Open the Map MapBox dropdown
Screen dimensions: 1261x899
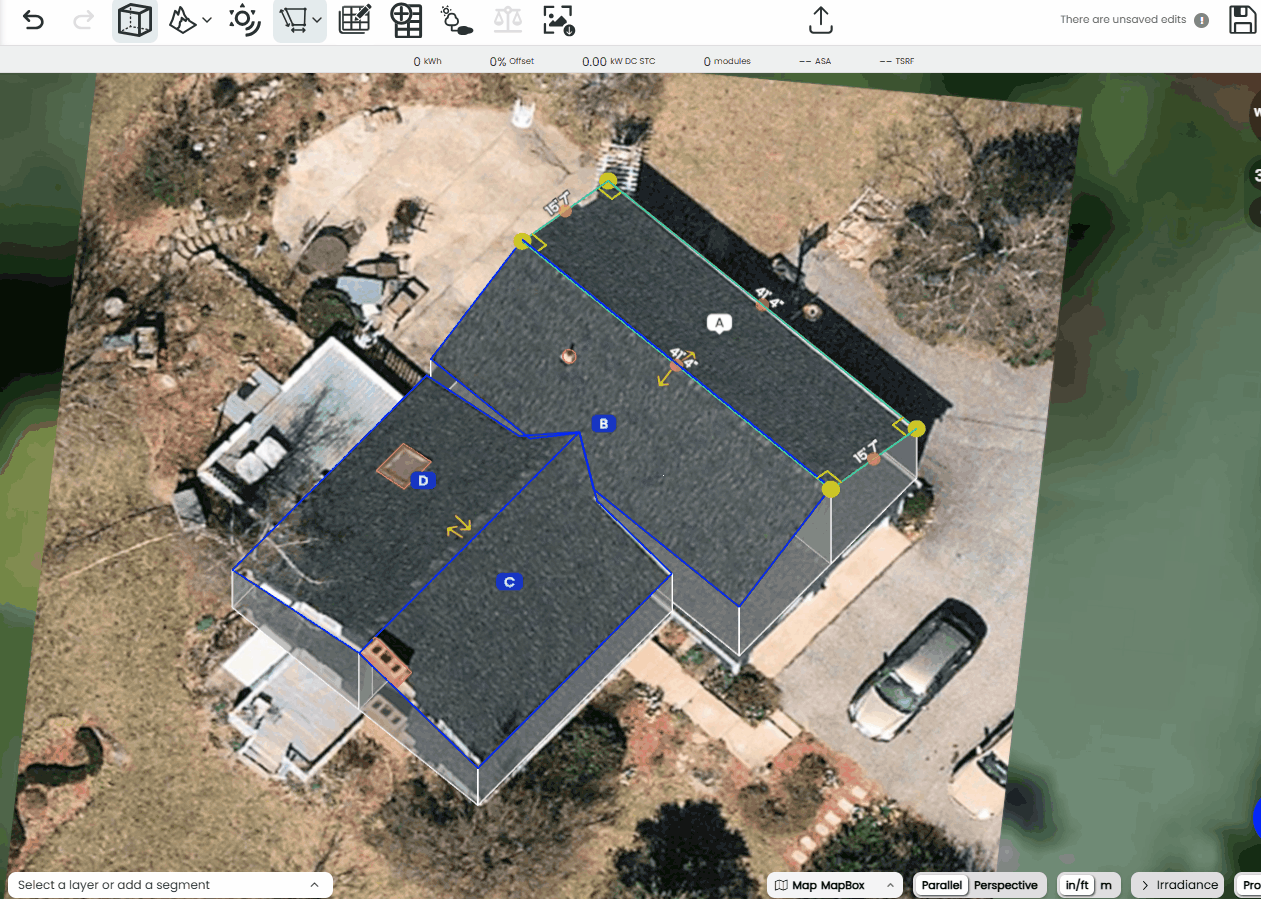click(x=833, y=885)
